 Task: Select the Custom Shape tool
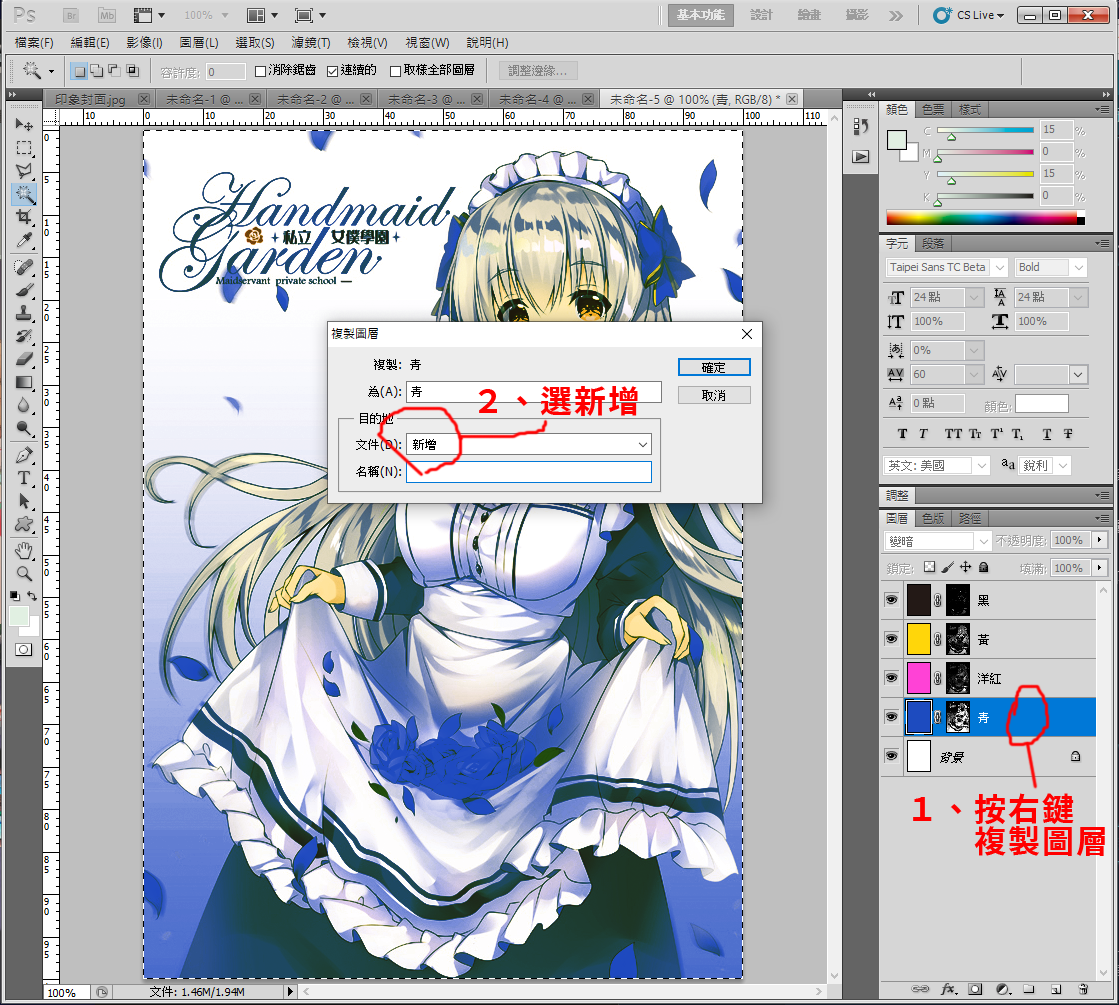pos(24,524)
